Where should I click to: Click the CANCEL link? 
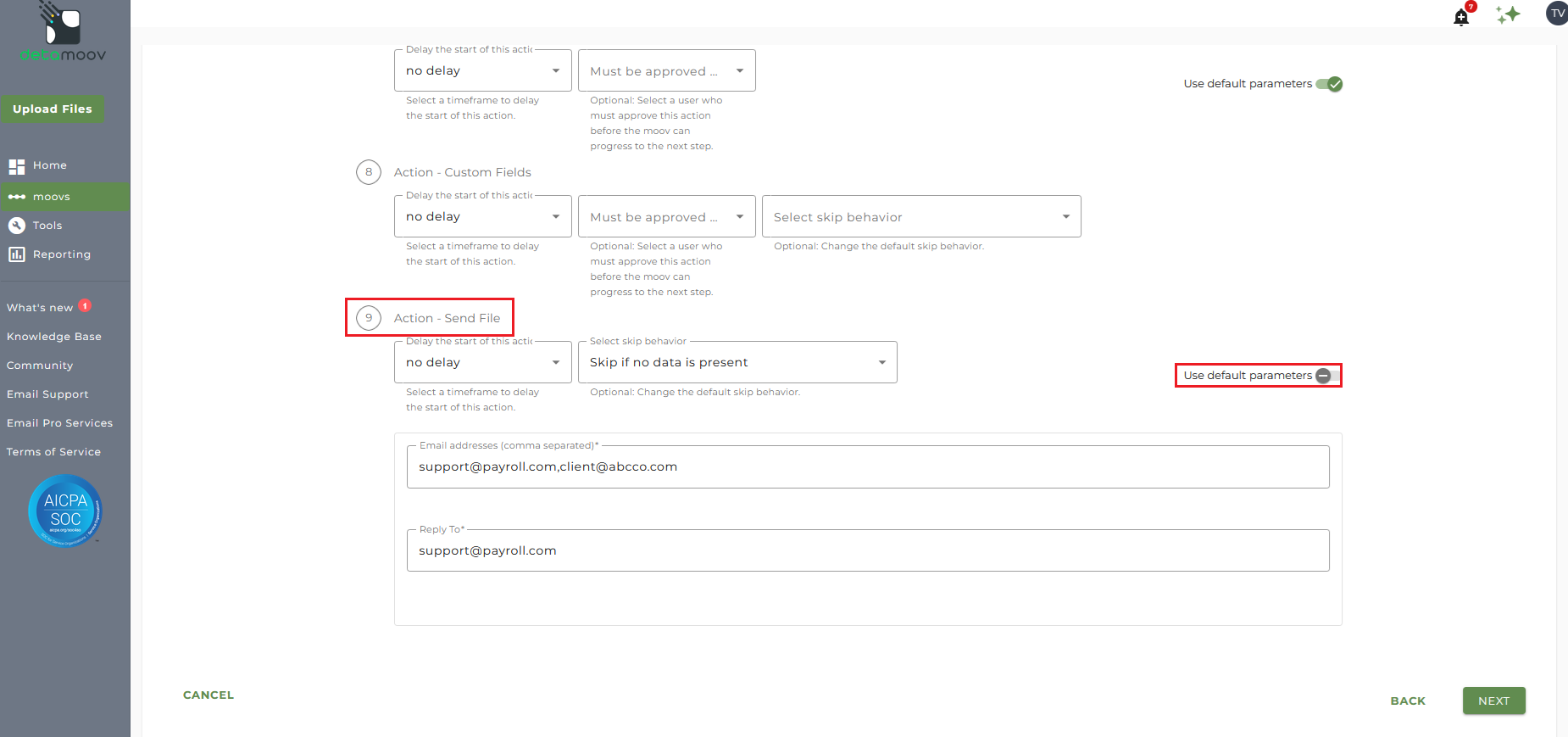209,695
